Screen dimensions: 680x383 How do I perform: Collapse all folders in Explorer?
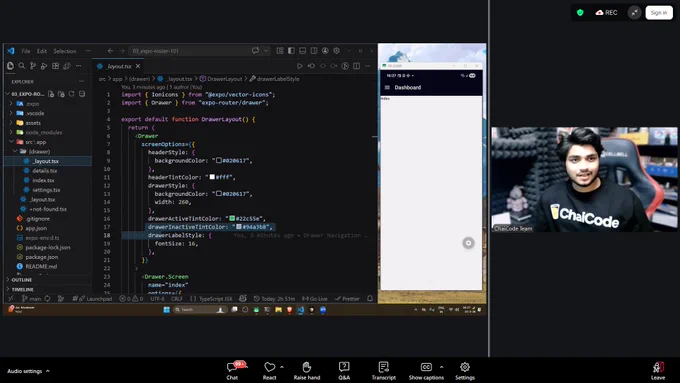pos(82,94)
